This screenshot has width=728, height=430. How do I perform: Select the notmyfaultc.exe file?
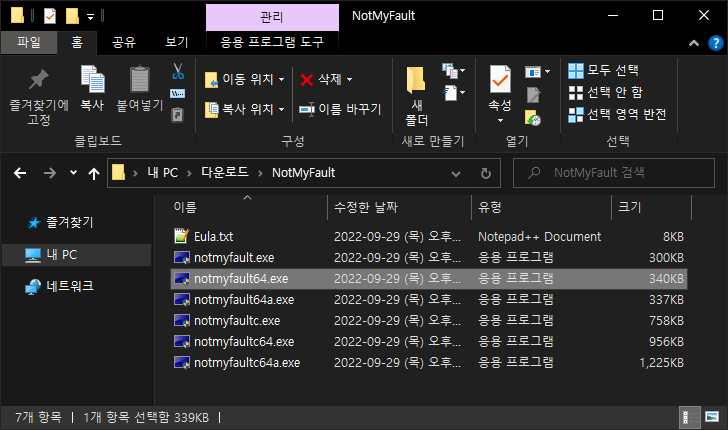coord(429,320)
